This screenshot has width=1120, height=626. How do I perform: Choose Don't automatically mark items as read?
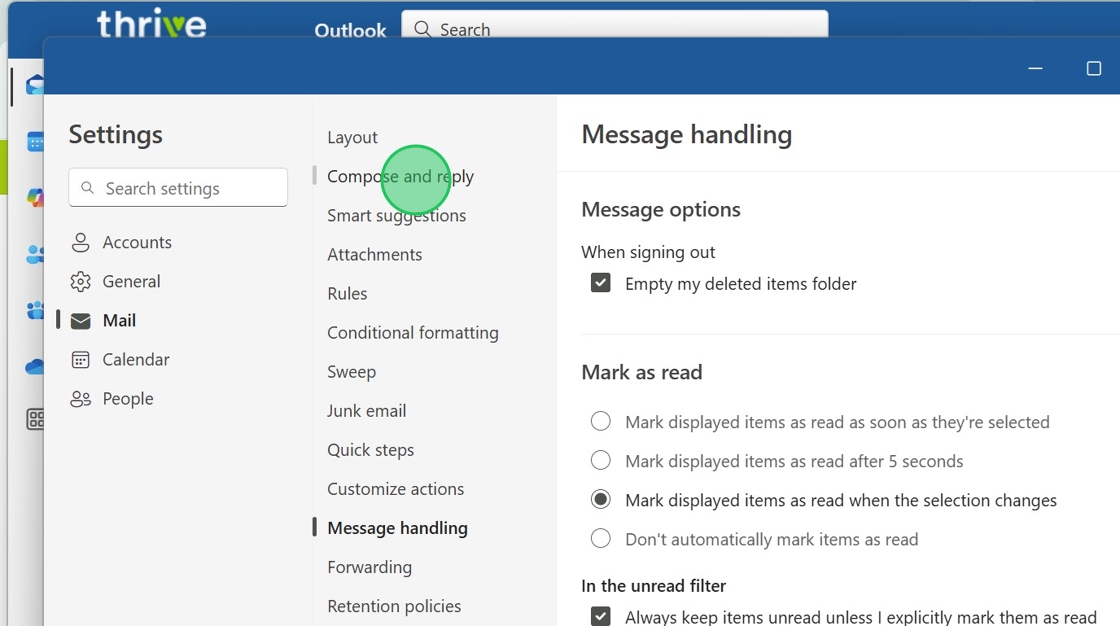pos(601,539)
